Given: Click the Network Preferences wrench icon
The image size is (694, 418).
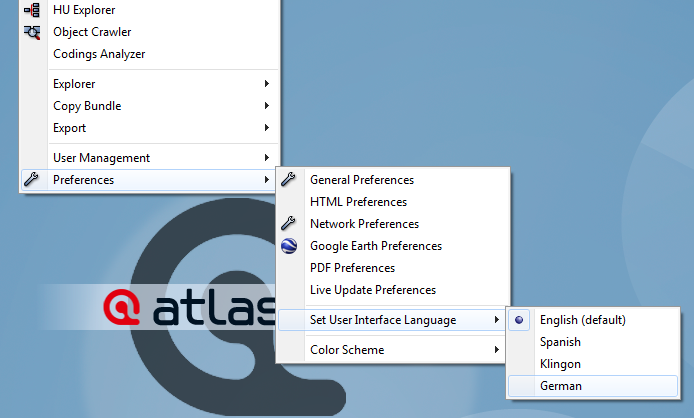Looking at the screenshot, I should pos(289,223).
